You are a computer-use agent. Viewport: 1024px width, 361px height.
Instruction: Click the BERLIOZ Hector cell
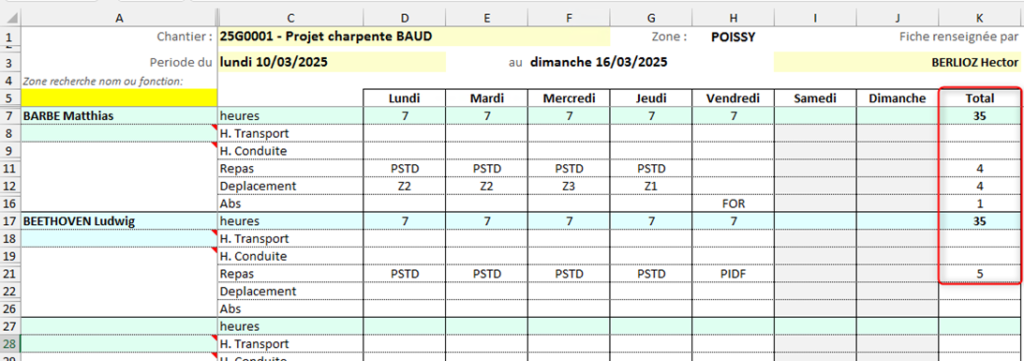tap(897, 62)
